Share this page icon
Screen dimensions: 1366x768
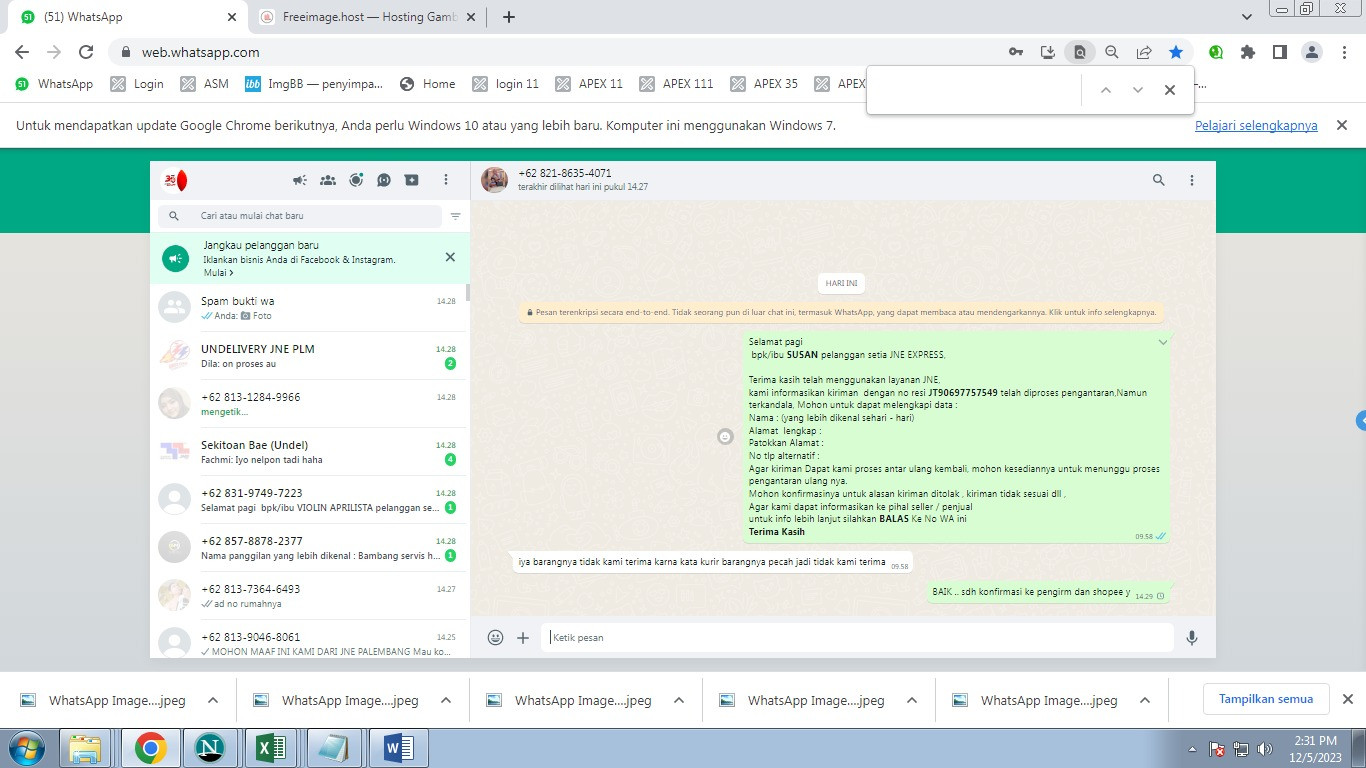click(1144, 52)
